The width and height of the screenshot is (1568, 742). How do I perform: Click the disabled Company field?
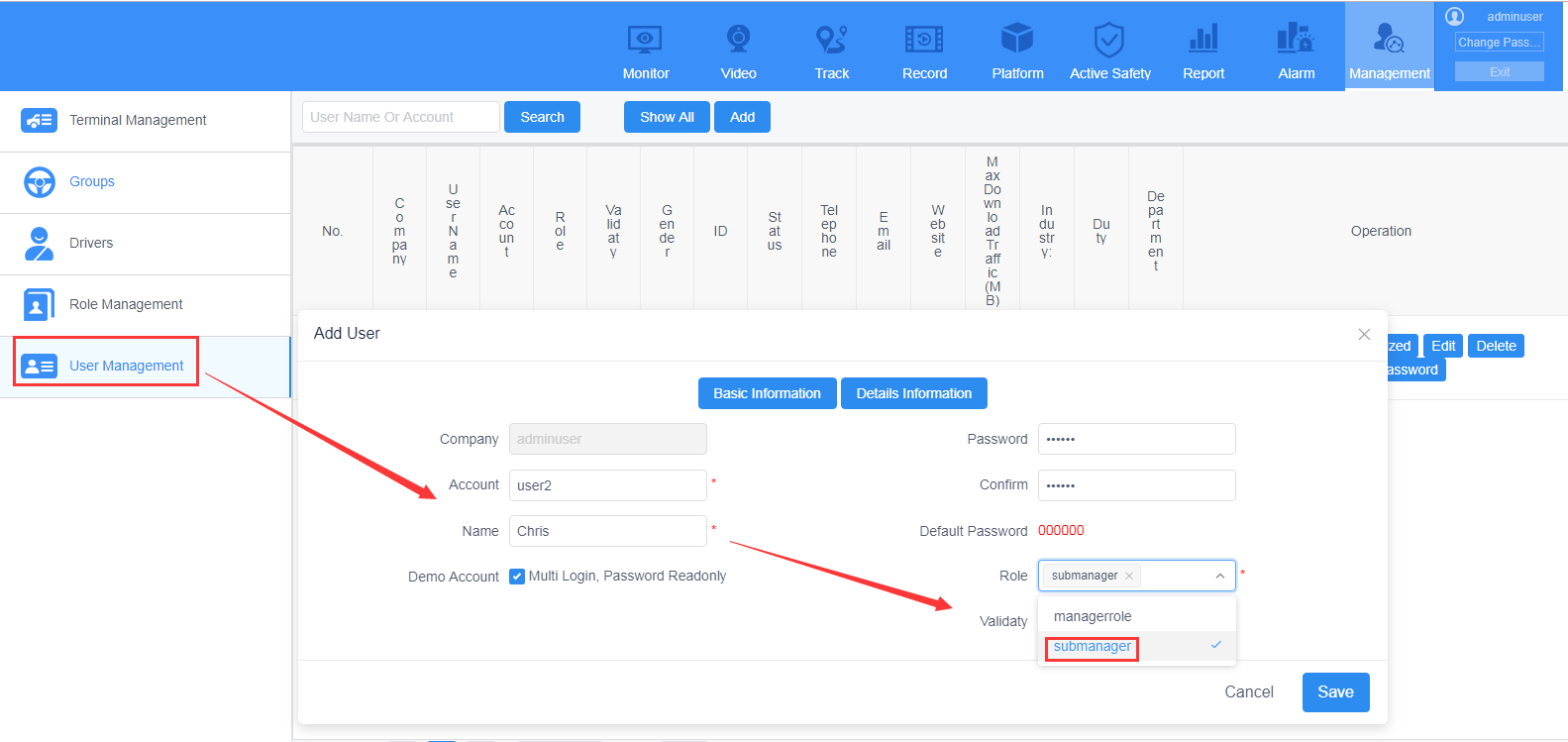tap(608, 439)
